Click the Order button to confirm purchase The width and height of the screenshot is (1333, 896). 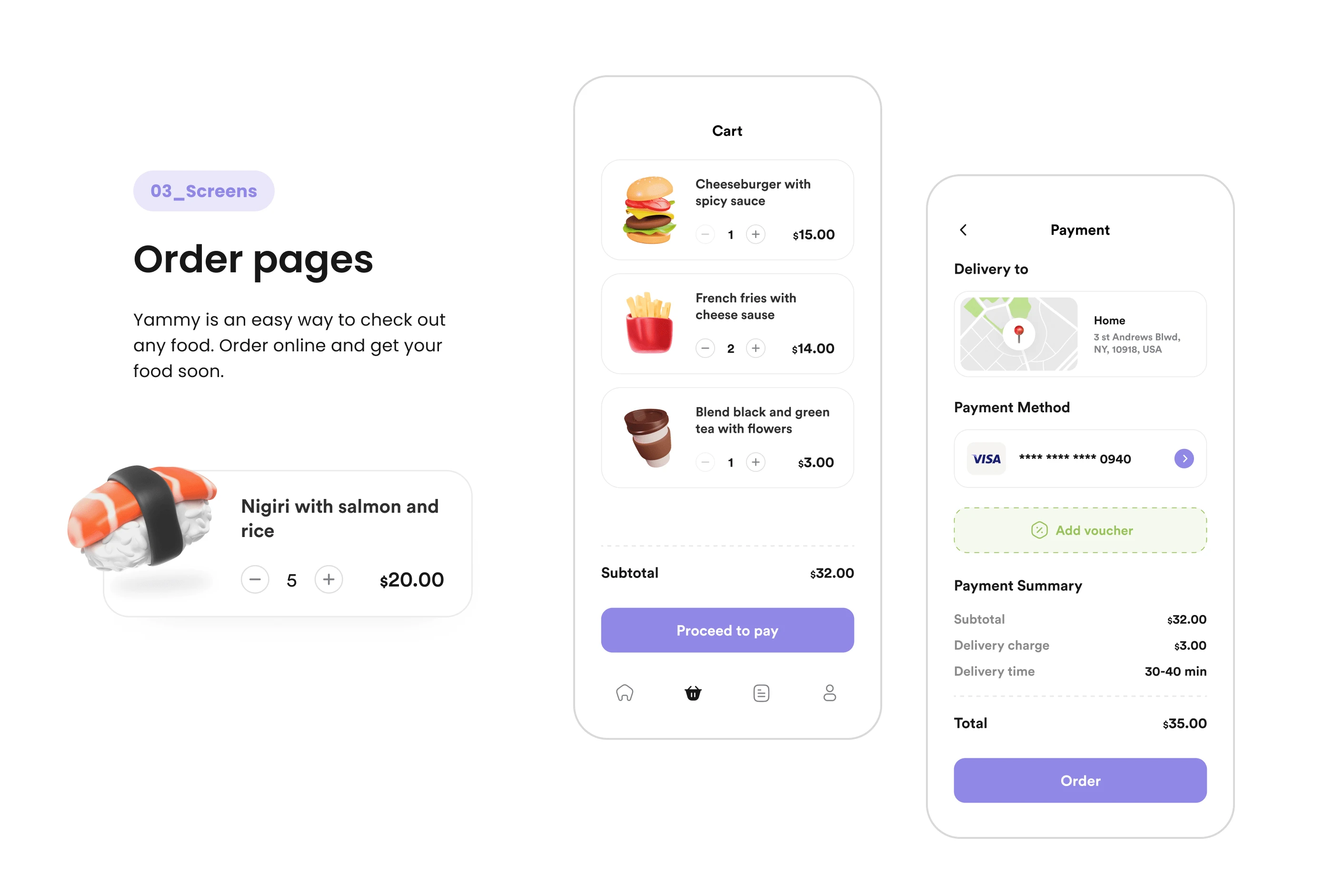click(x=1079, y=781)
